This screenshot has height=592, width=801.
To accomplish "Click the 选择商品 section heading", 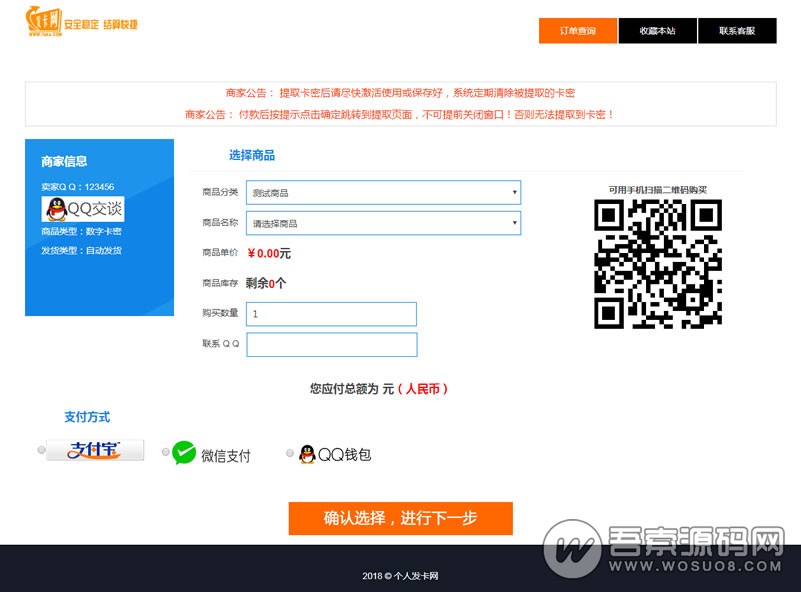I will [x=252, y=156].
